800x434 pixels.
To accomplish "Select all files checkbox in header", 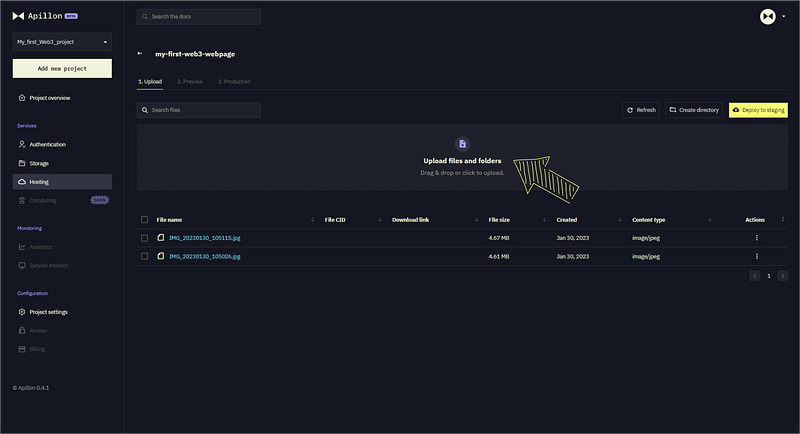I will (x=144, y=220).
